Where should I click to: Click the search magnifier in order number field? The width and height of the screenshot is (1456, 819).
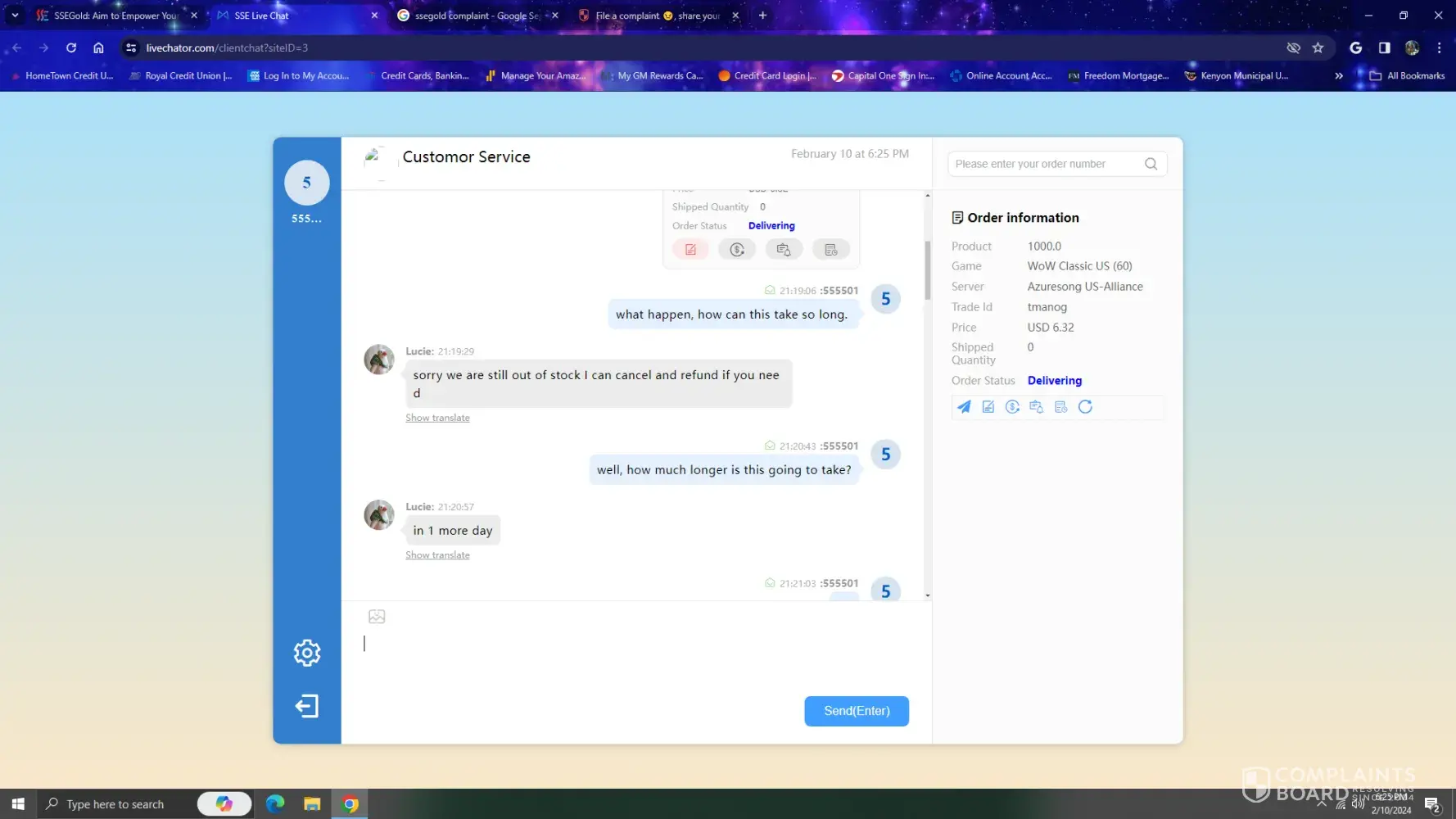click(x=1151, y=164)
